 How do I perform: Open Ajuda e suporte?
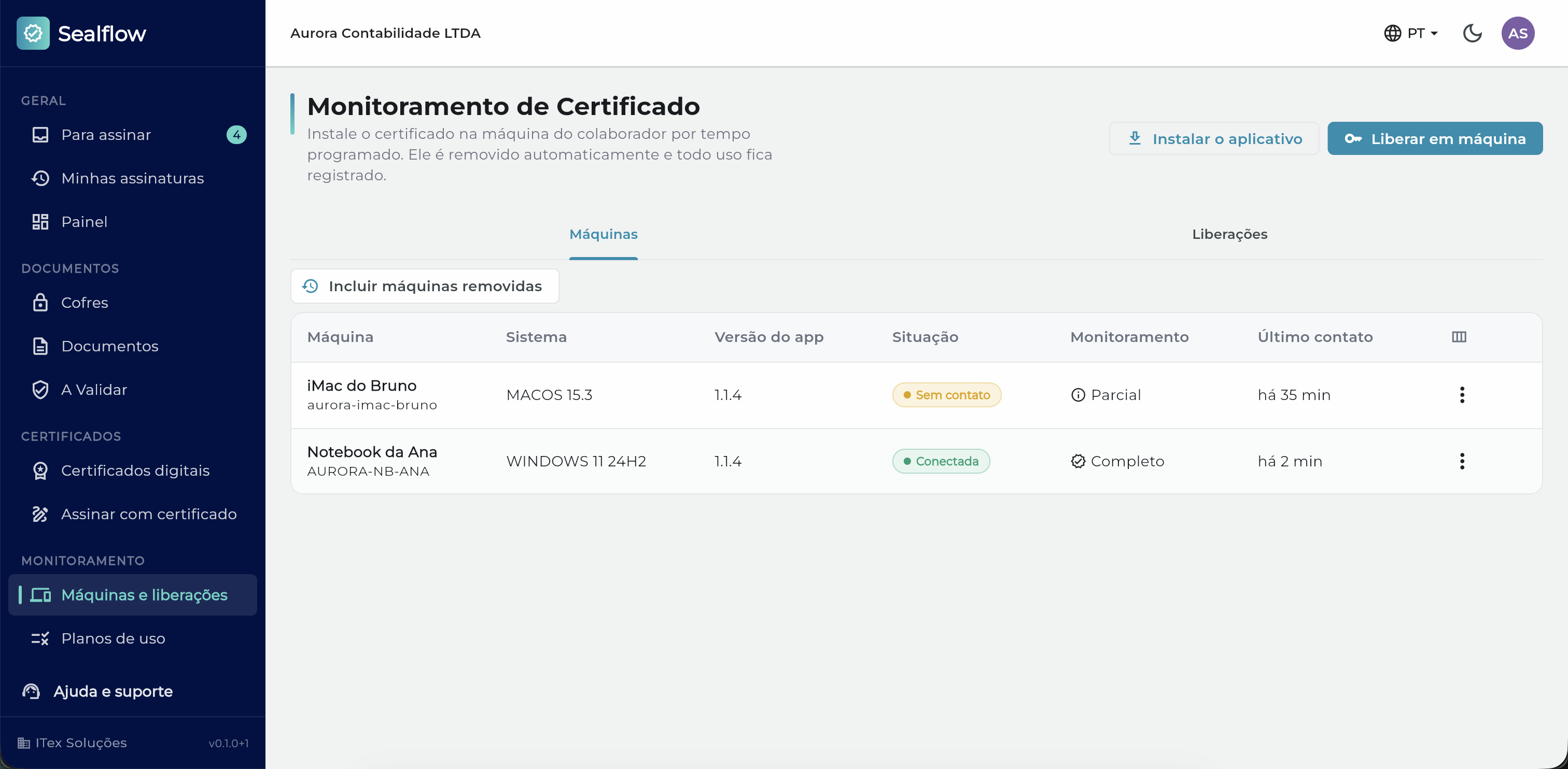point(97,691)
